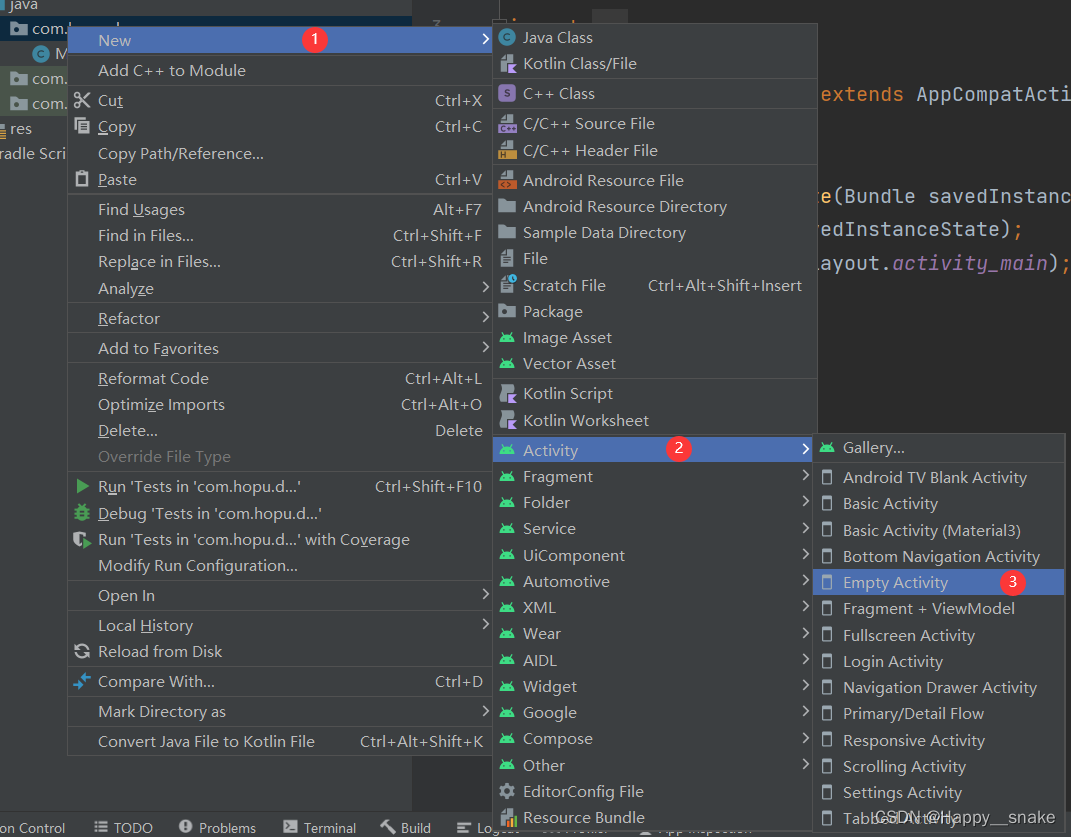Select Responsive Activity
1071x837 pixels.
938,741
